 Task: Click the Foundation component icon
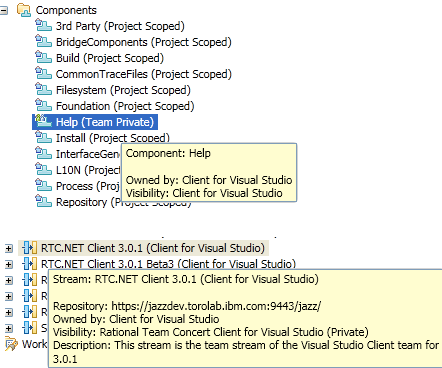click(x=43, y=105)
